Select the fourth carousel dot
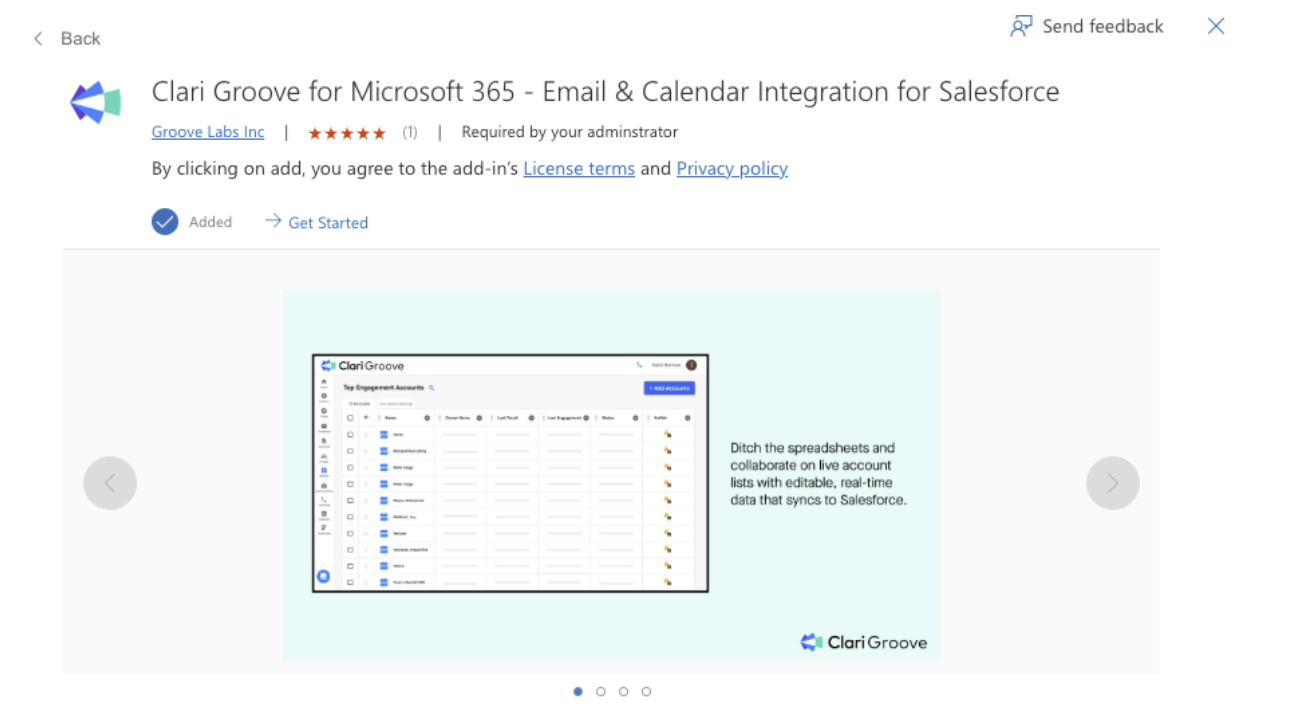This screenshot has width=1298, height=720. click(647, 691)
